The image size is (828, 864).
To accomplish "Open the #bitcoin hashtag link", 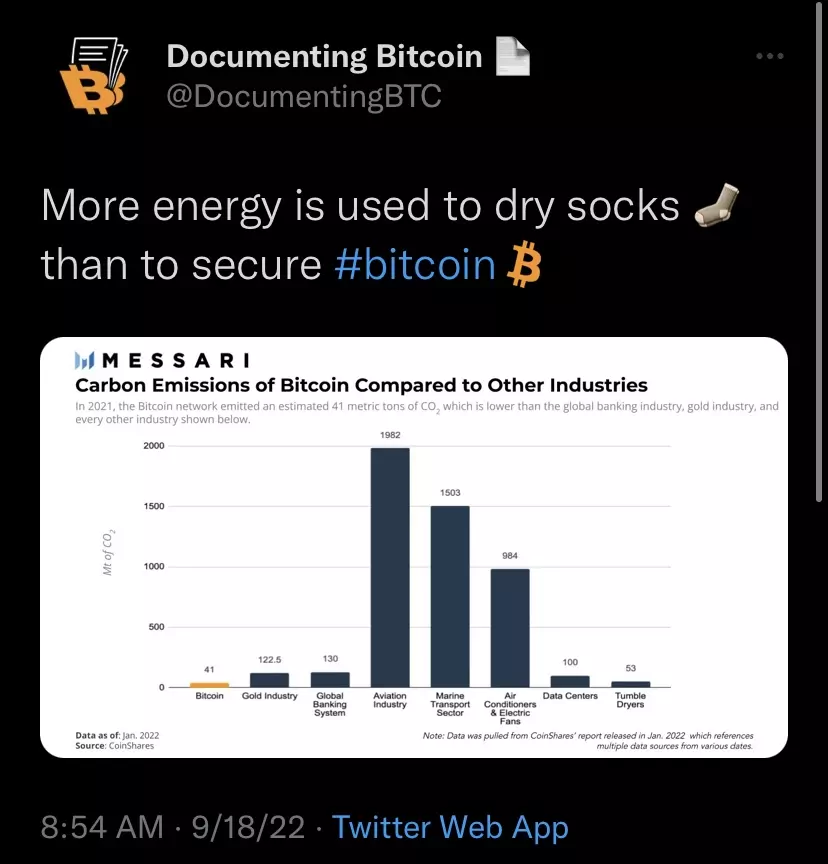I will pos(415,264).
